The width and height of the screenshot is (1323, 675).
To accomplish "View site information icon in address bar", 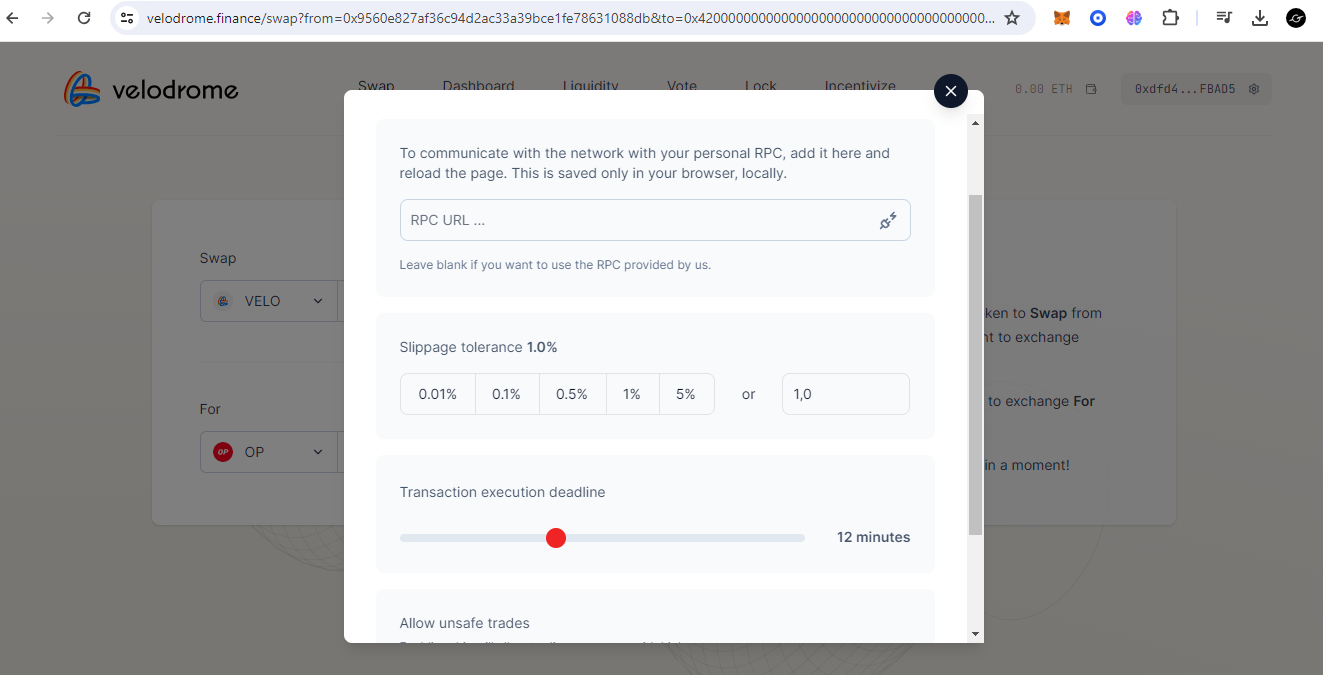I will [127, 18].
